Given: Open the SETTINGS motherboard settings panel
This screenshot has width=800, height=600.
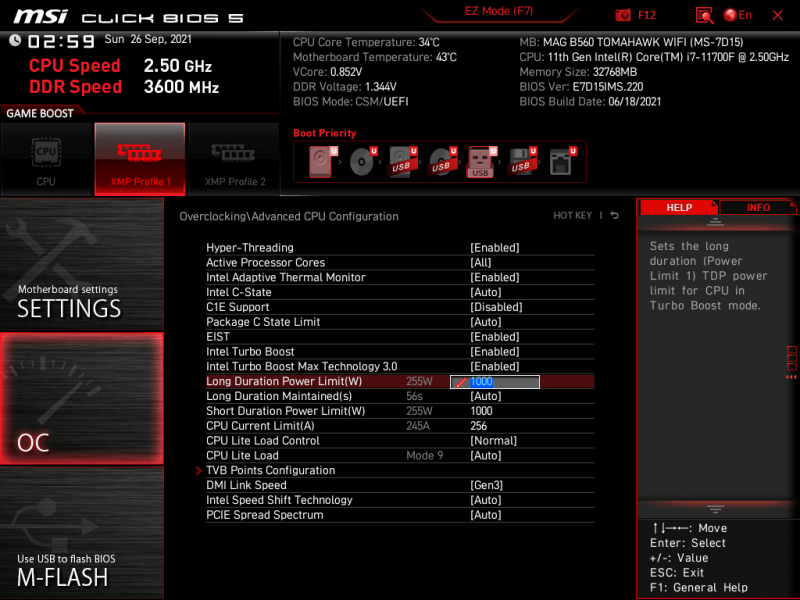Looking at the screenshot, I should coord(82,264).
